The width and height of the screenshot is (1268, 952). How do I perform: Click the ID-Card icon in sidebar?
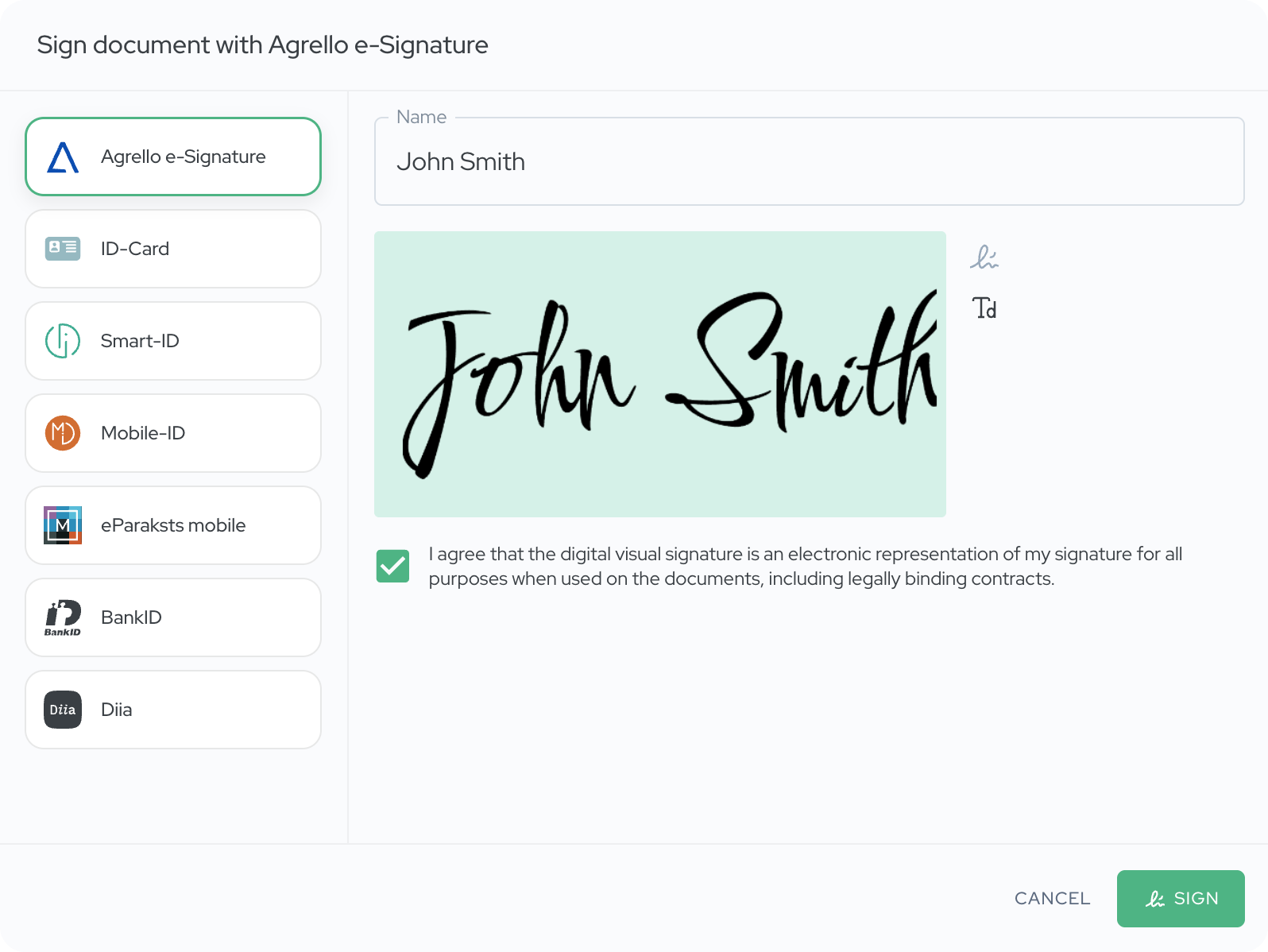(x=63, y=249)
